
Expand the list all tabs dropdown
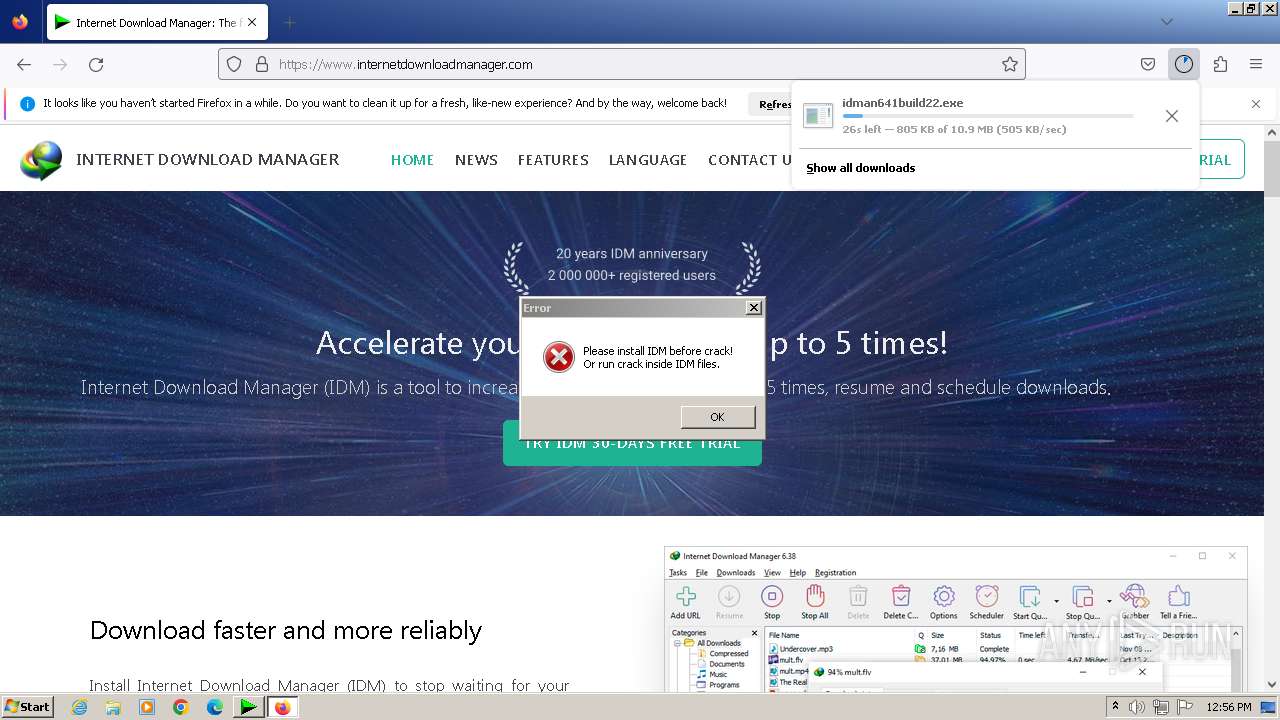[x=1166, y=22]
